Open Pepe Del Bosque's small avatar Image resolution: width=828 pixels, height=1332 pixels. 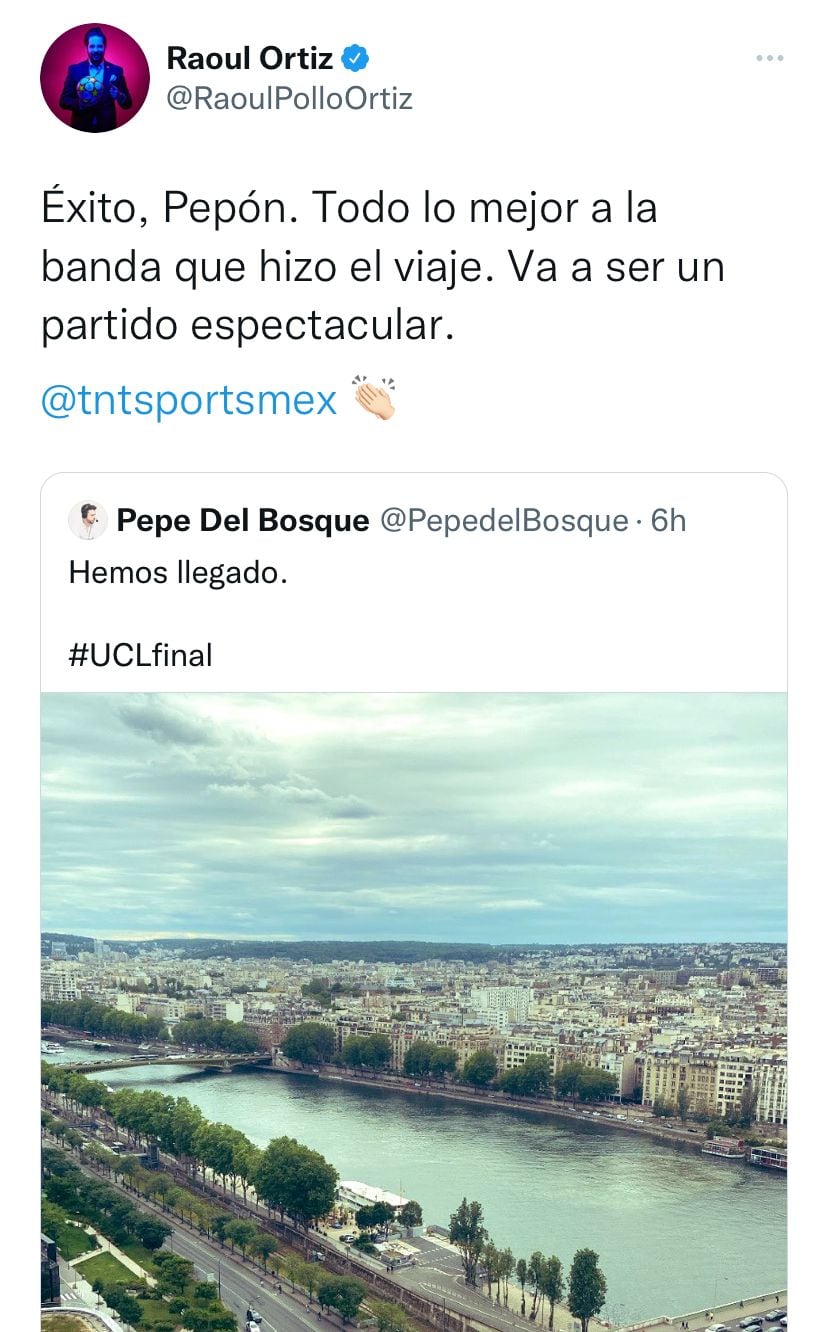88,520
